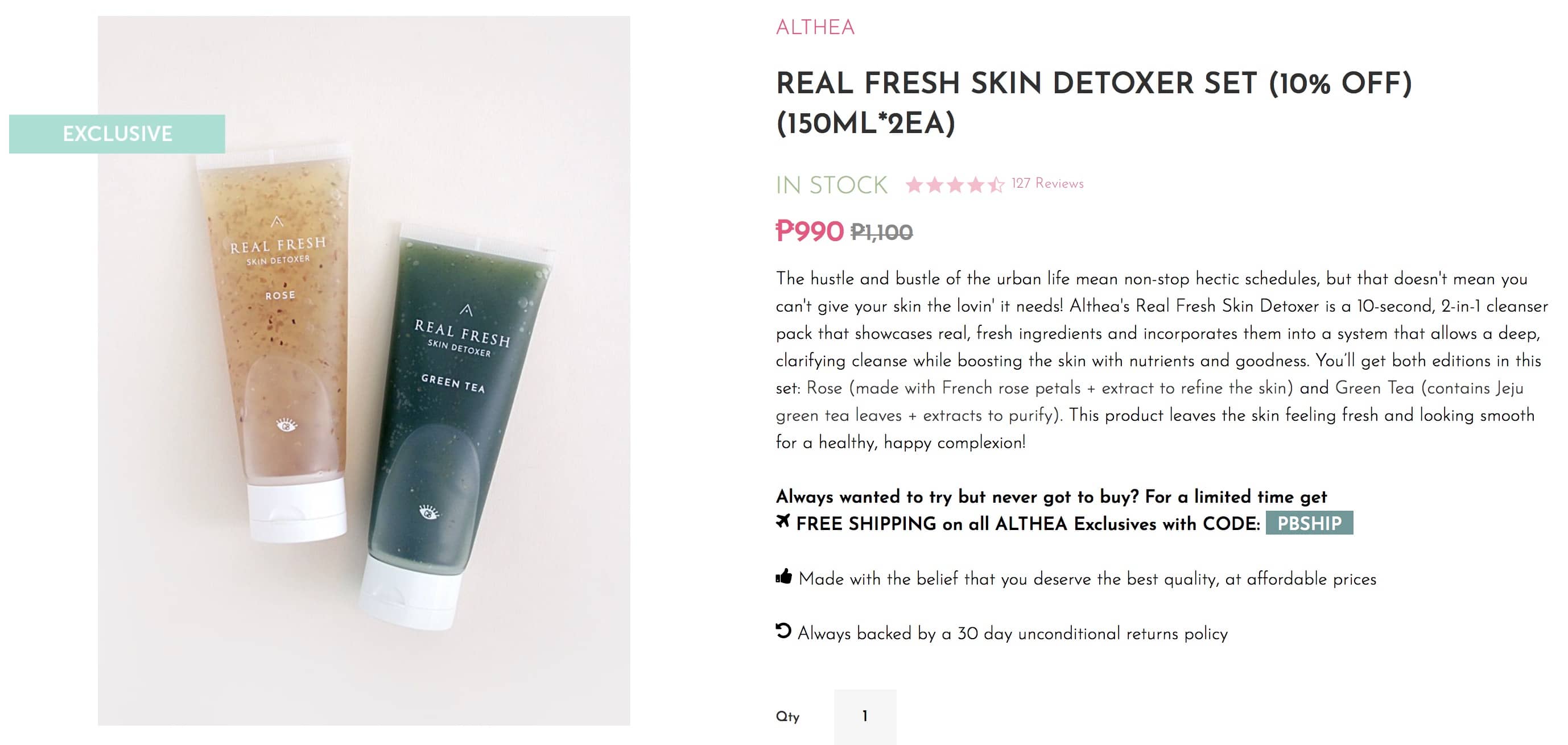Open the ALTHEA brand link
1568x745 pixels.
815,27
